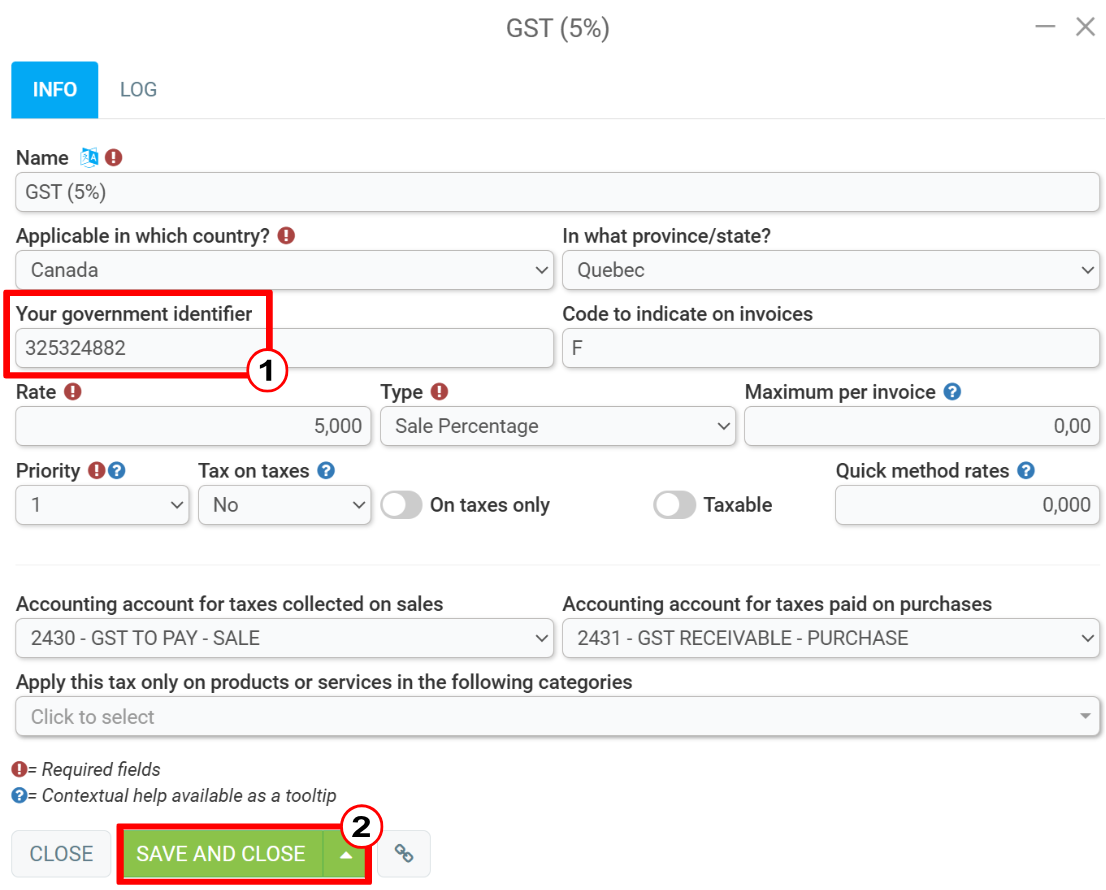The height and width of the screenshot is (890, 1106).
Task: Switch to the LOG tab
Action: coord(138,90)
